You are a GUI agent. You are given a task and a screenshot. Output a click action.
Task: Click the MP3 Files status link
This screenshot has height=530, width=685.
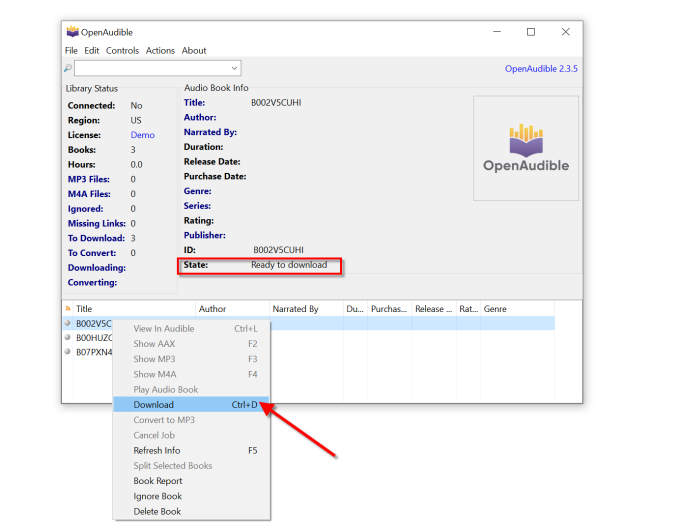(x=89, y=179)
